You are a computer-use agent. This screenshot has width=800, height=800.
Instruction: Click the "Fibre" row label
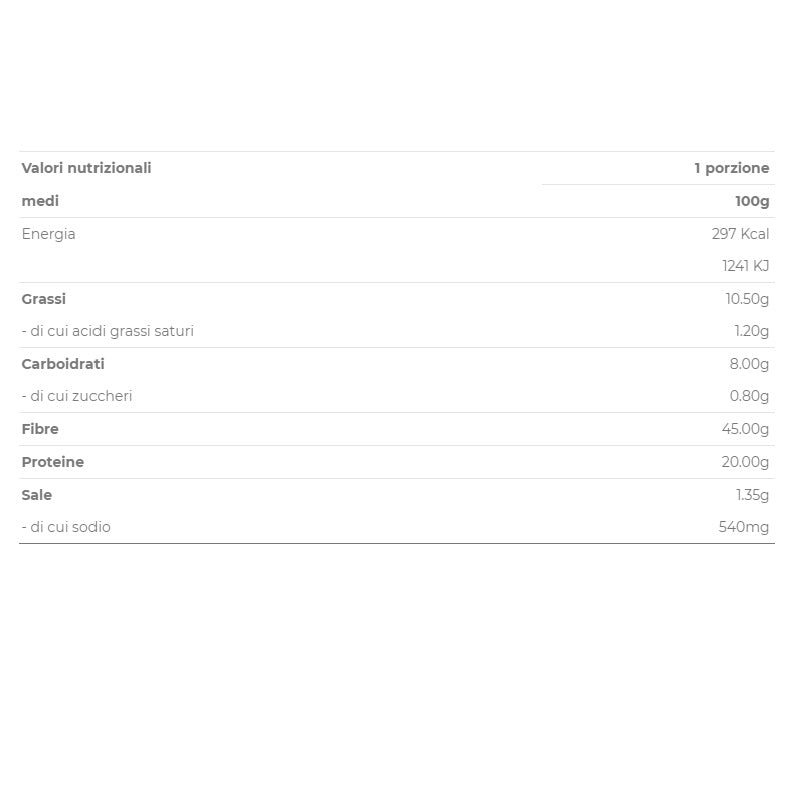click(40, 429)
